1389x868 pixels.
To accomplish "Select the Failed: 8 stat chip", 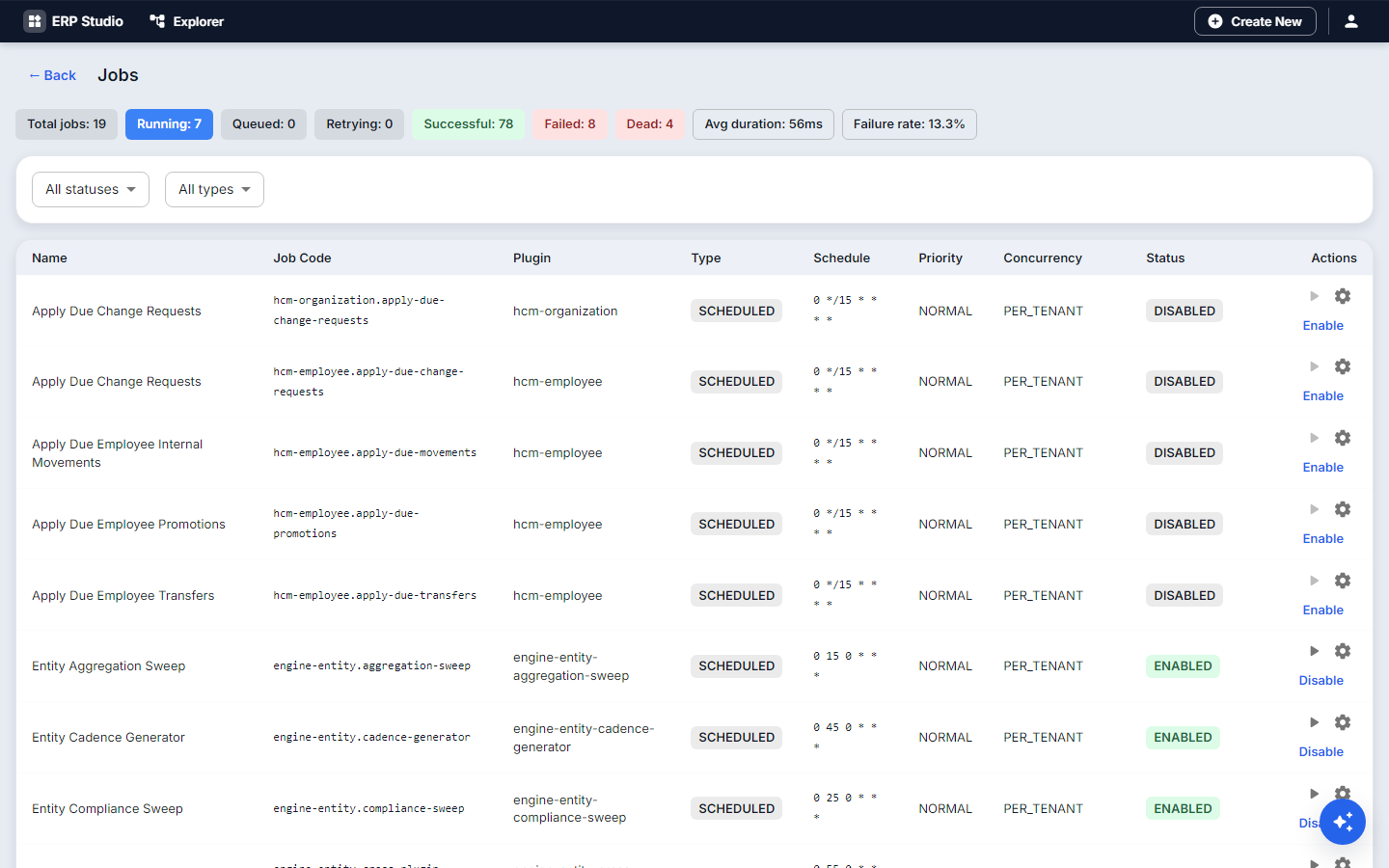I will (x=570, y=124).
